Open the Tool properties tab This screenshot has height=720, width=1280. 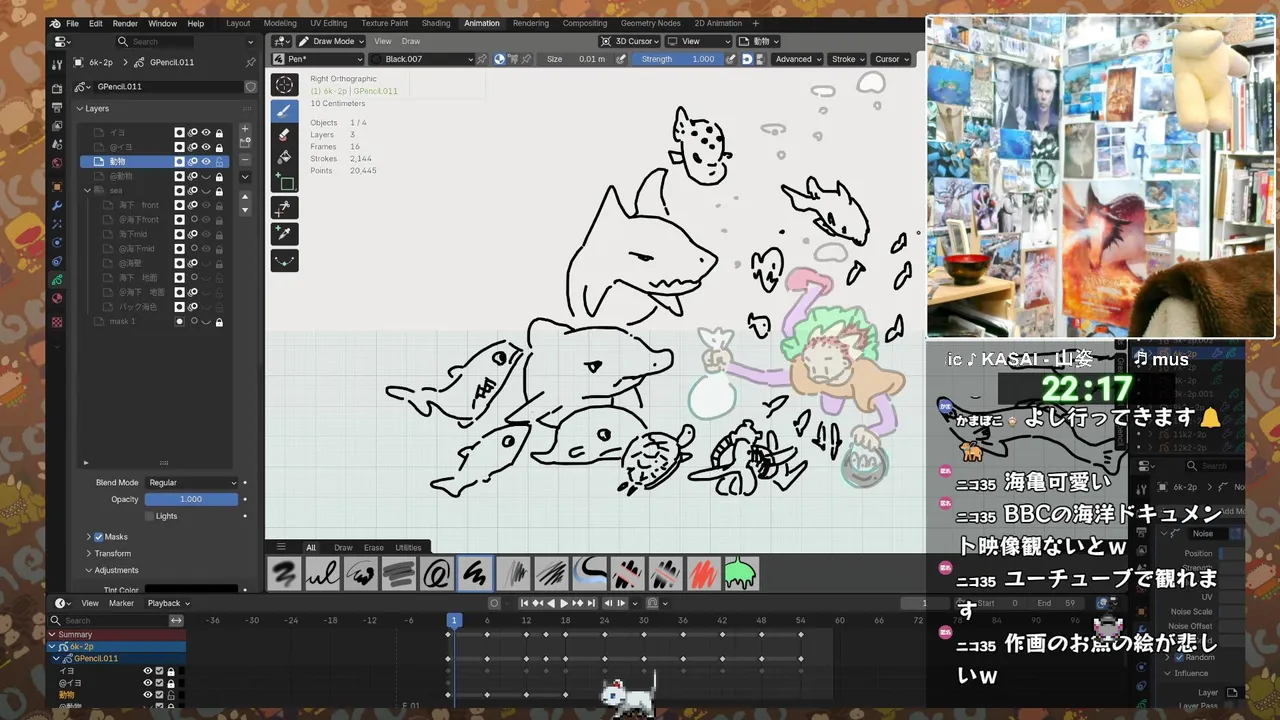(57, 63)
